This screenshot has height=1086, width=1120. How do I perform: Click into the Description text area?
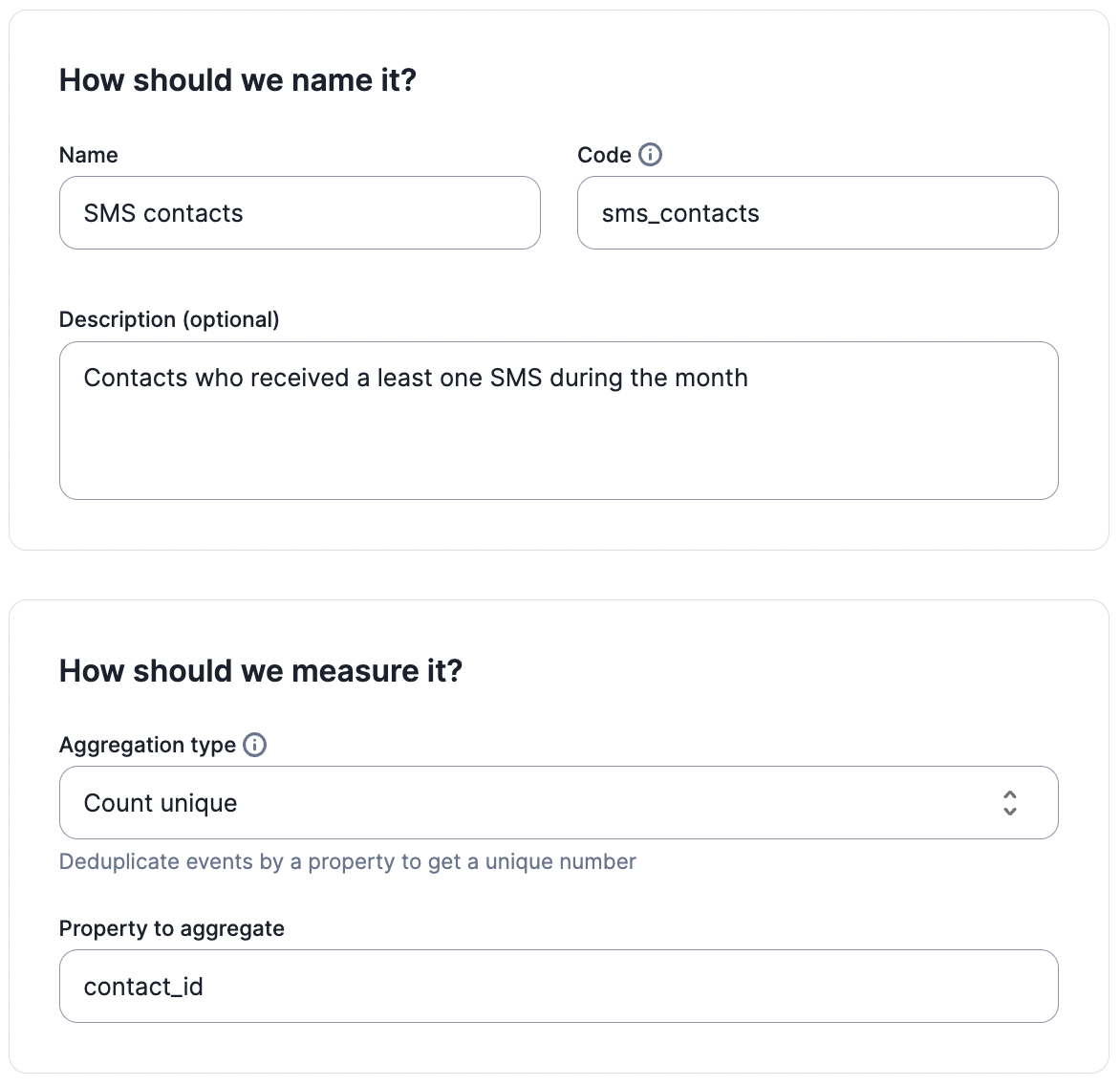[x=559, y=420]
